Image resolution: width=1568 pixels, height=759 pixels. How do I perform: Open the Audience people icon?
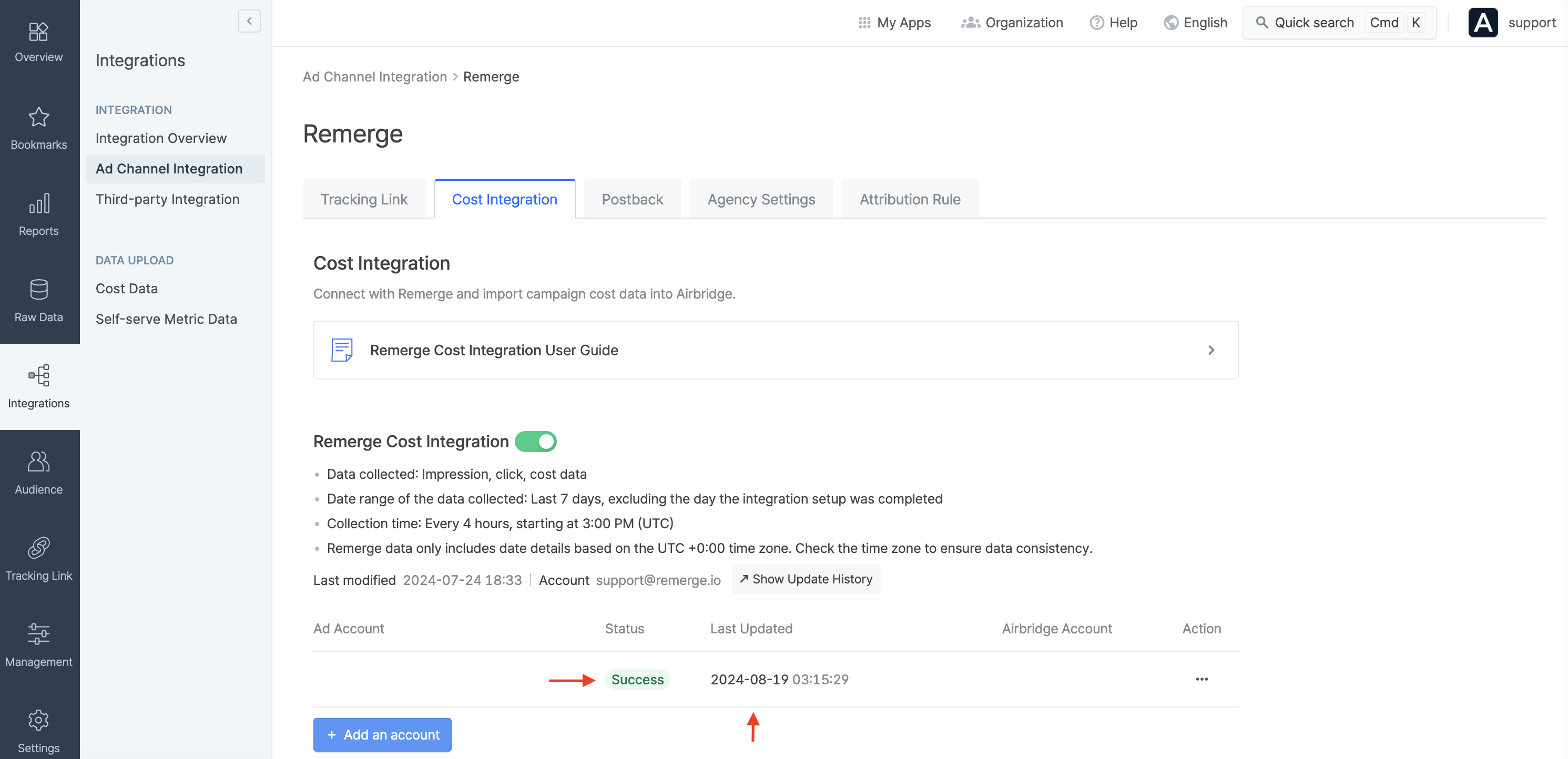[x=38, y=462]
